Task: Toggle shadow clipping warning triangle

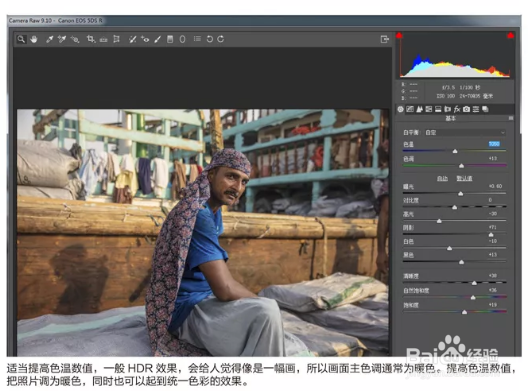Action: click(x=399, y=35)
